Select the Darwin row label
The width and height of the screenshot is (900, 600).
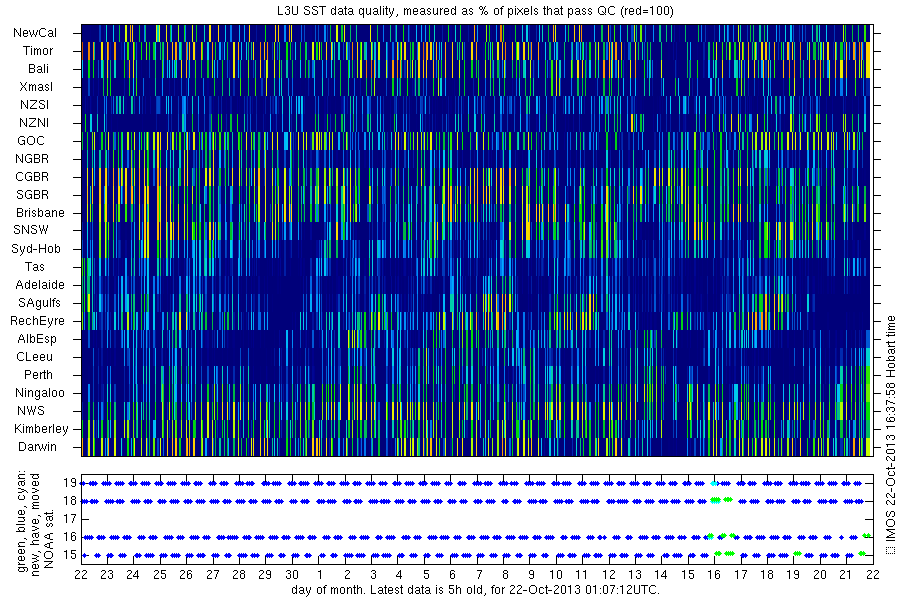point(37,447)
